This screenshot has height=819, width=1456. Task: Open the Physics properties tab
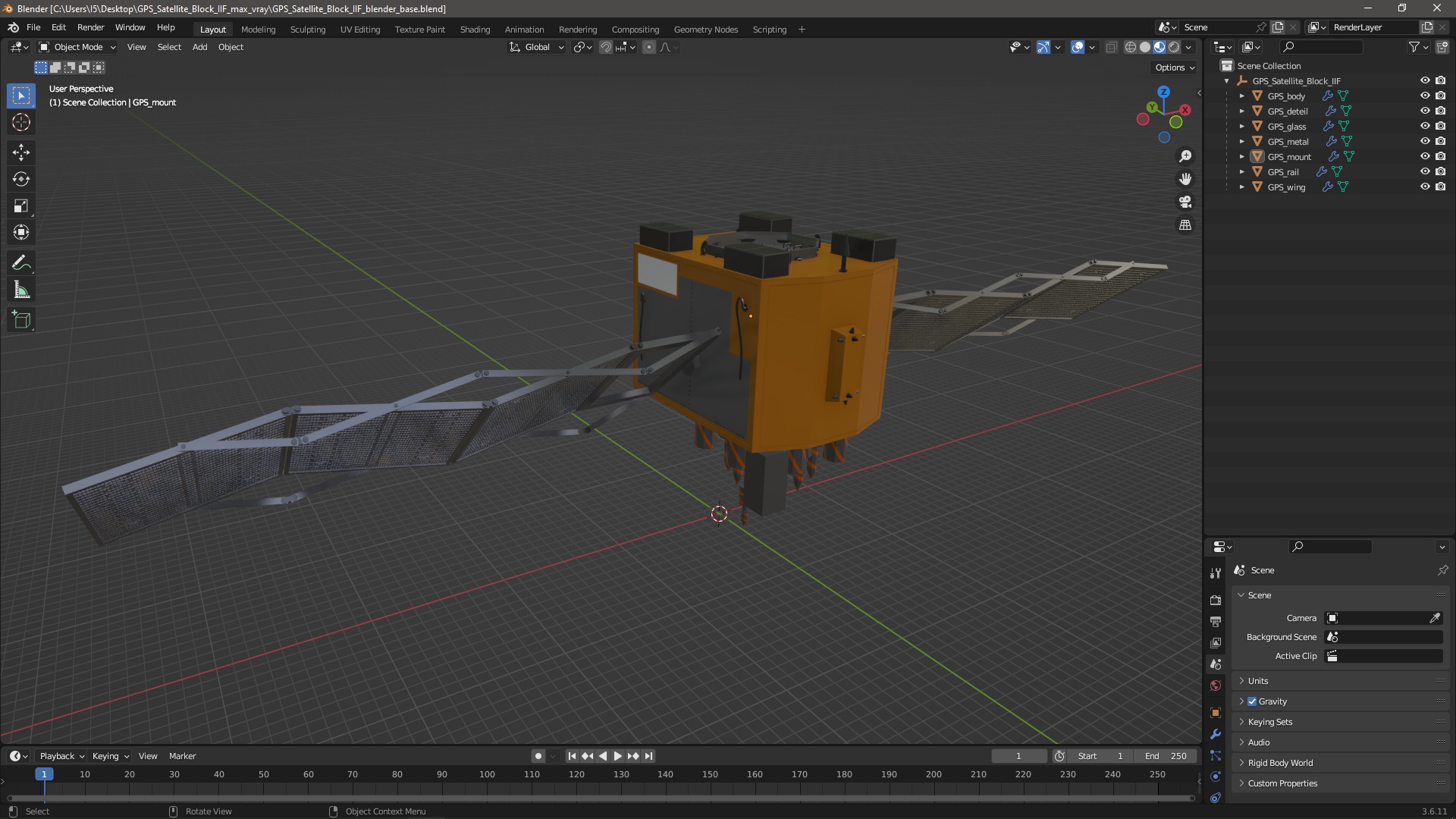[1216, 777]
